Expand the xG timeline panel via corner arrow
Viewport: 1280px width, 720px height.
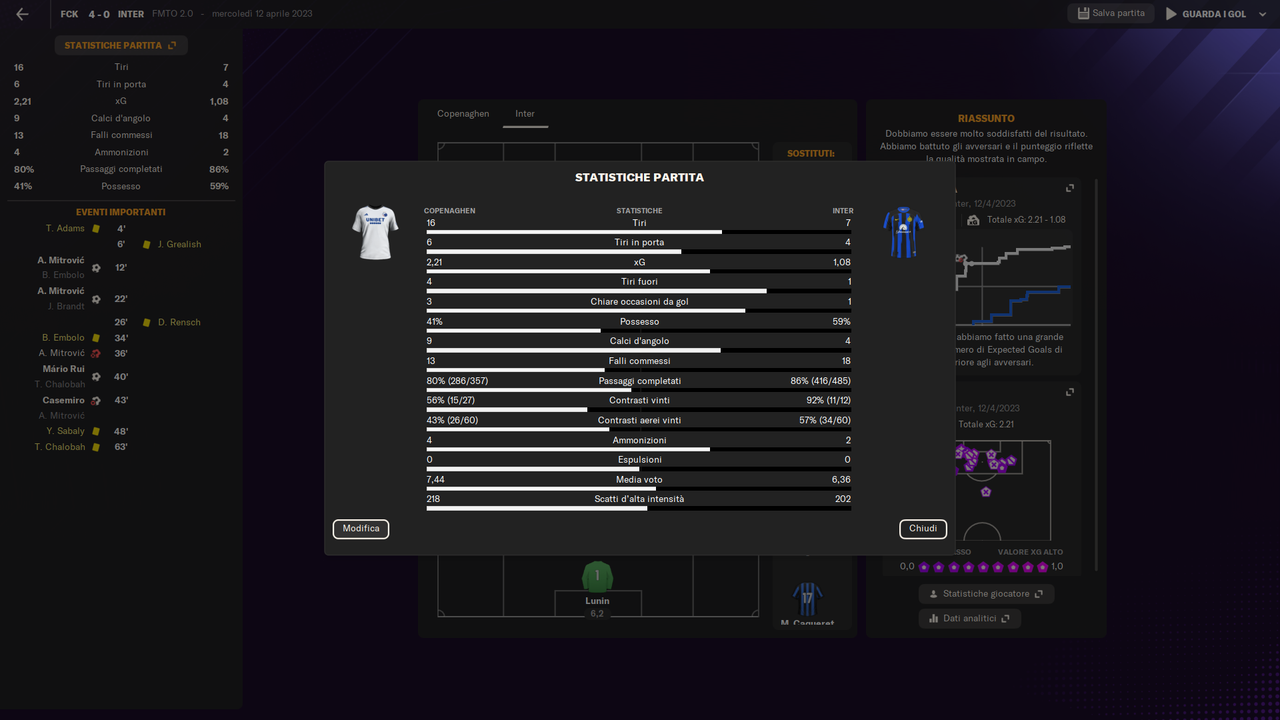(1069, 188)
